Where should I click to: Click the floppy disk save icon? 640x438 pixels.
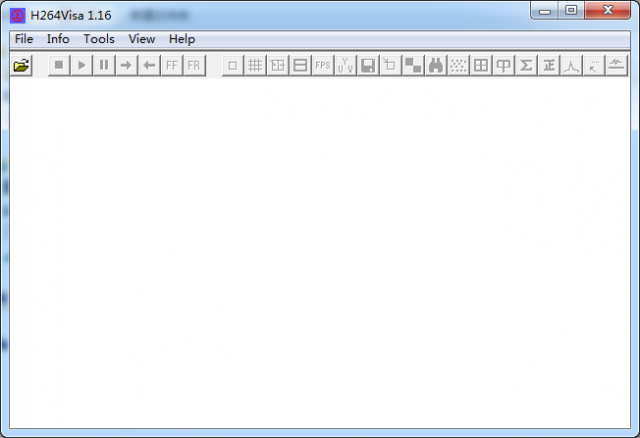coord(368,65)
